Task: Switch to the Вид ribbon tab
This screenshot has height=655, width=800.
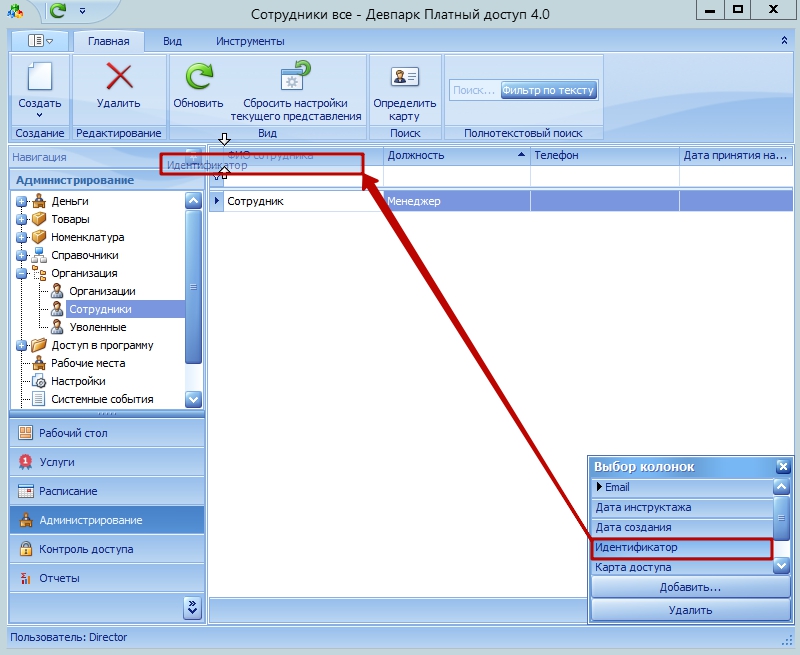Action: tap(172, 41)
